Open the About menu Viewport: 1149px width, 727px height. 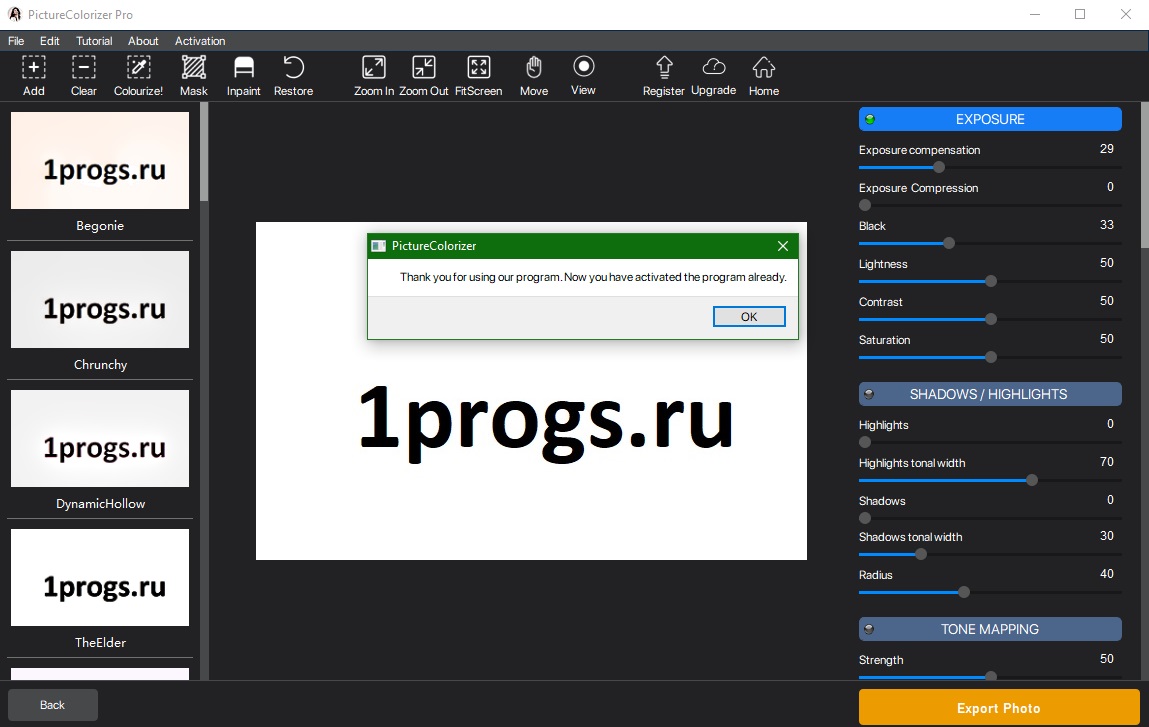click(143, 41)
